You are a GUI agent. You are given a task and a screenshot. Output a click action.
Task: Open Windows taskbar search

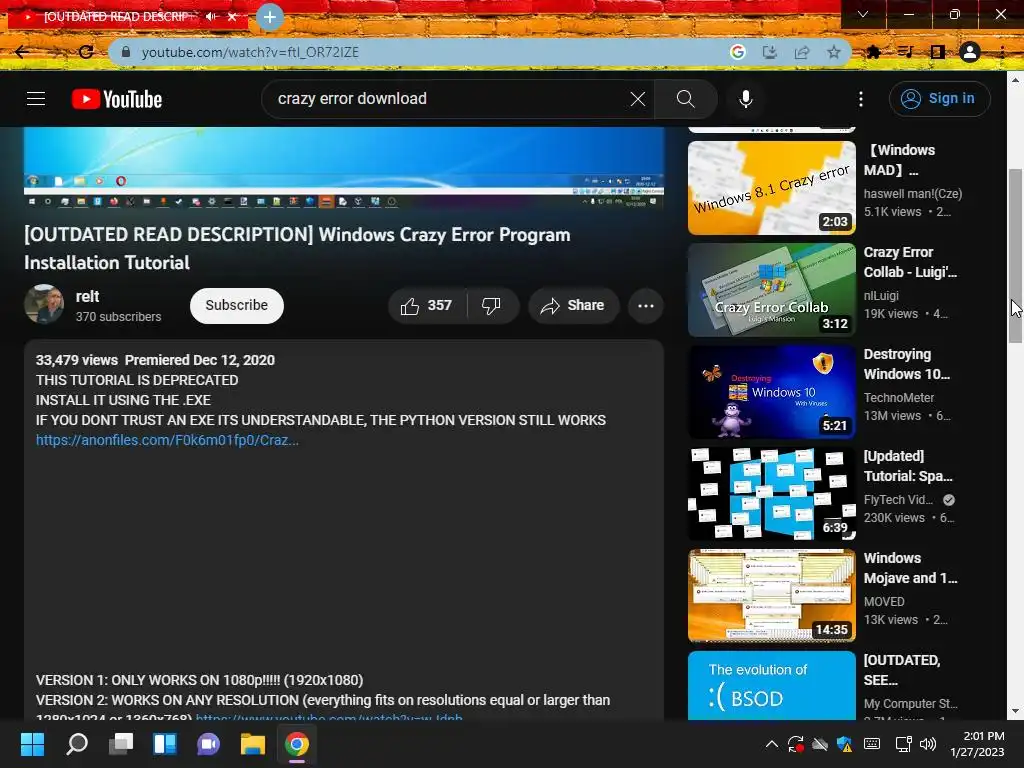click(x=76, y=744)
